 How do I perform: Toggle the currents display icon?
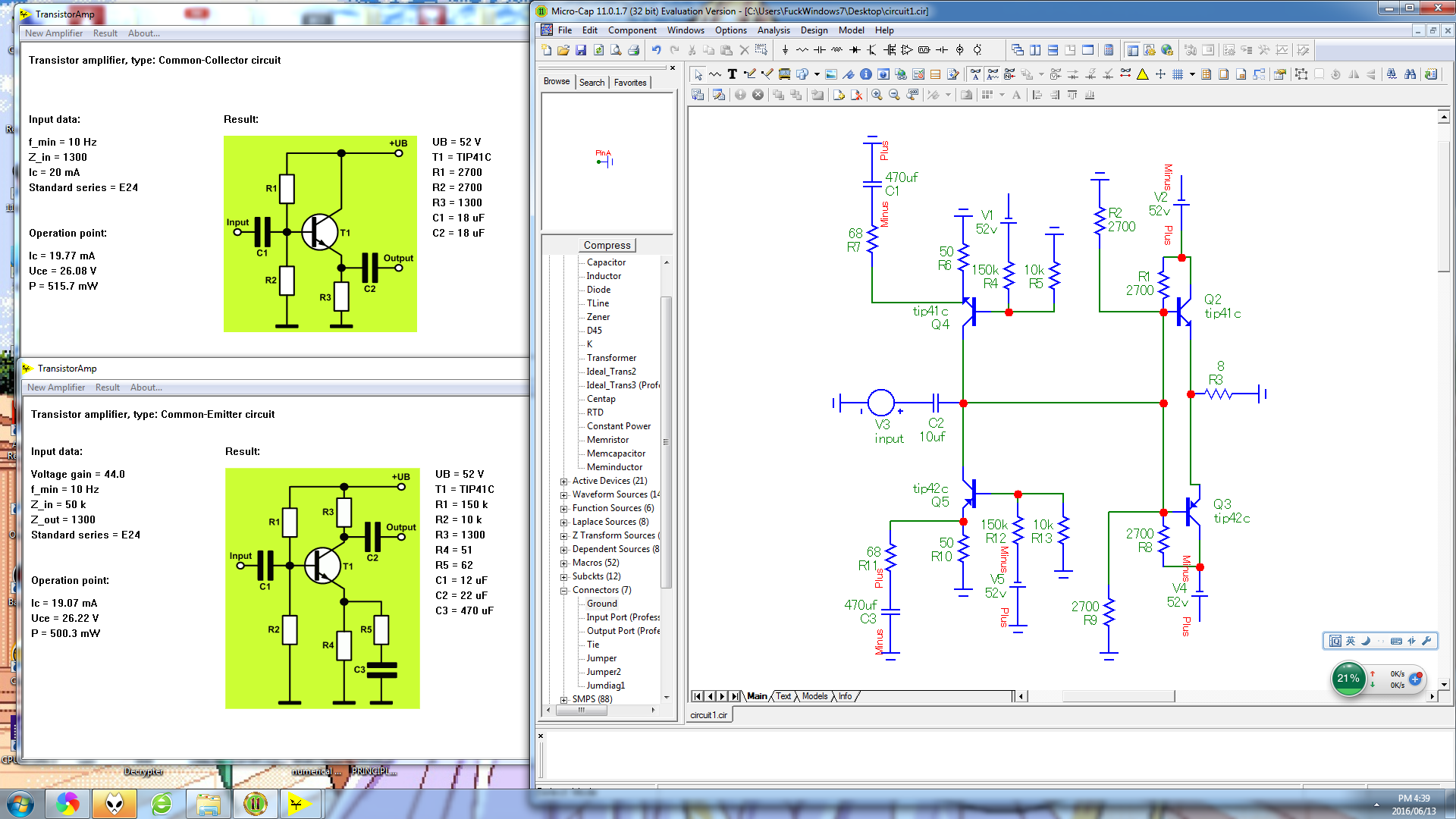pos(1073,74)
